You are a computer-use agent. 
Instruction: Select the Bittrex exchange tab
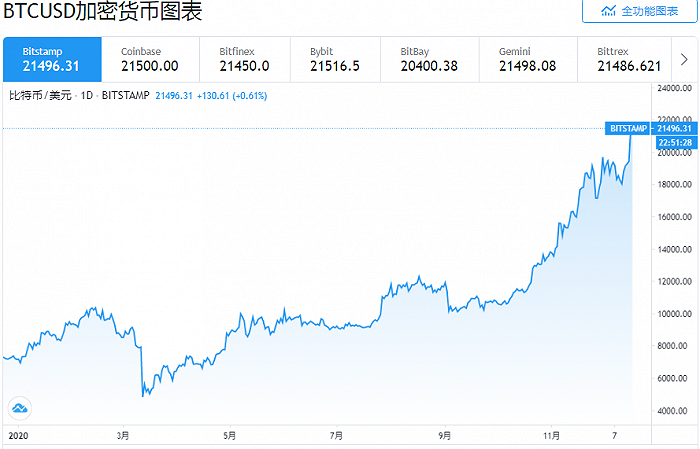628,58
